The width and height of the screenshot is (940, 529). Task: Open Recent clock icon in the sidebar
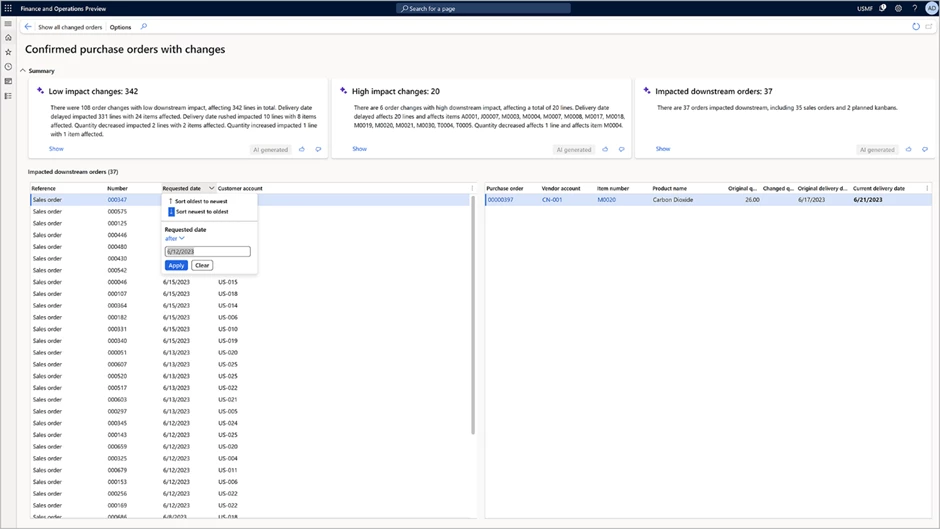pyautogui.click(x=8, y=67)
